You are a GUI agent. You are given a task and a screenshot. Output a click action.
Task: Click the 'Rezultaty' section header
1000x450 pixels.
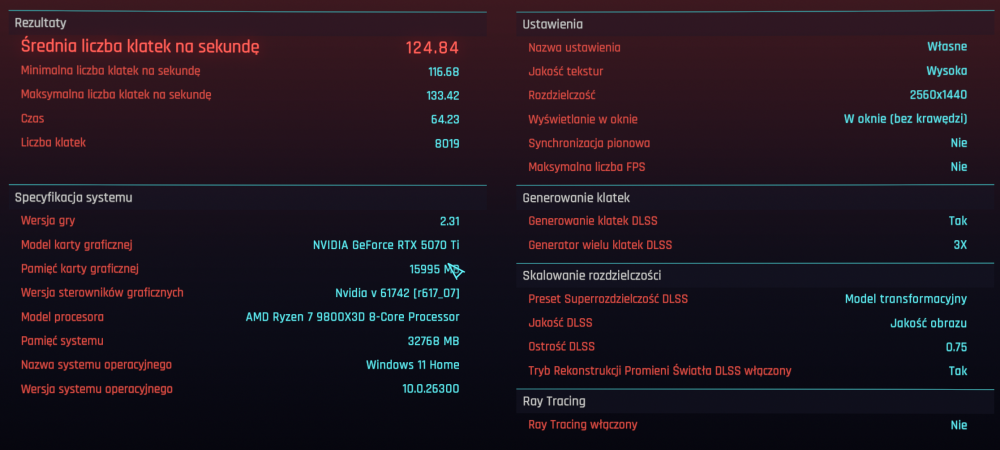41,23
